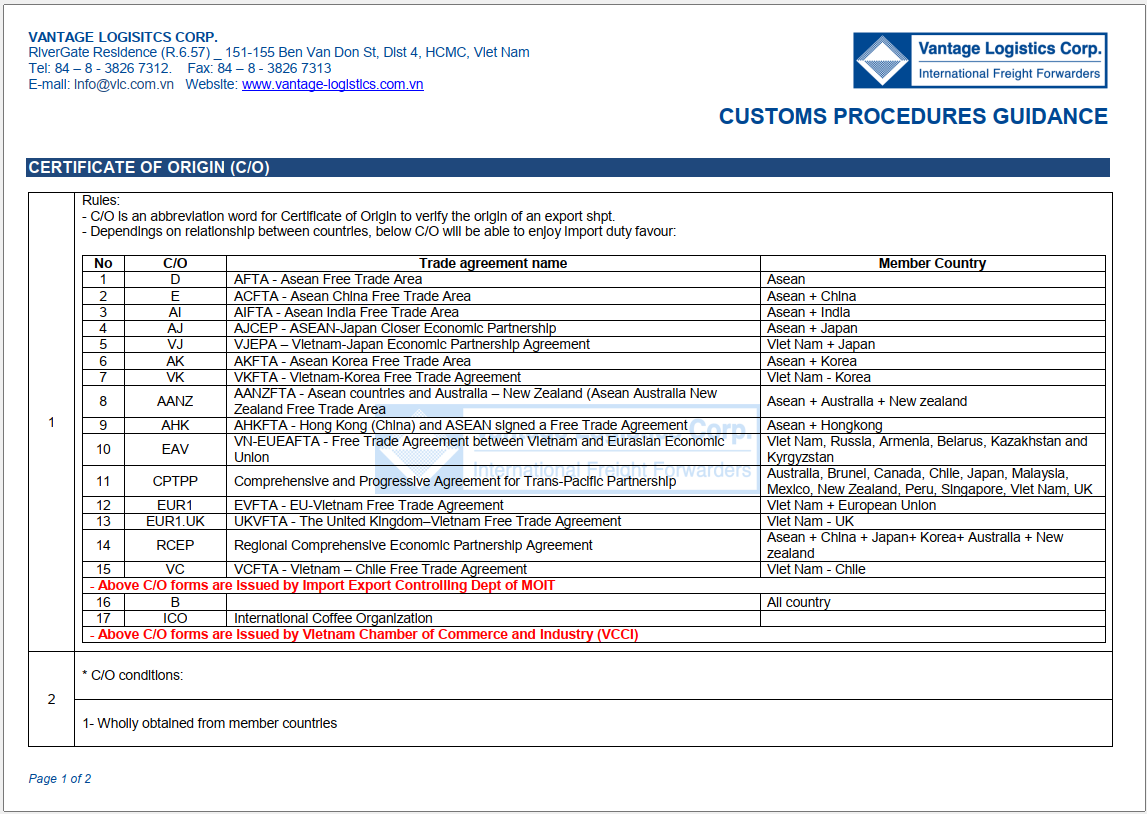Click the red MOIT issuing note

click(323, 585)
